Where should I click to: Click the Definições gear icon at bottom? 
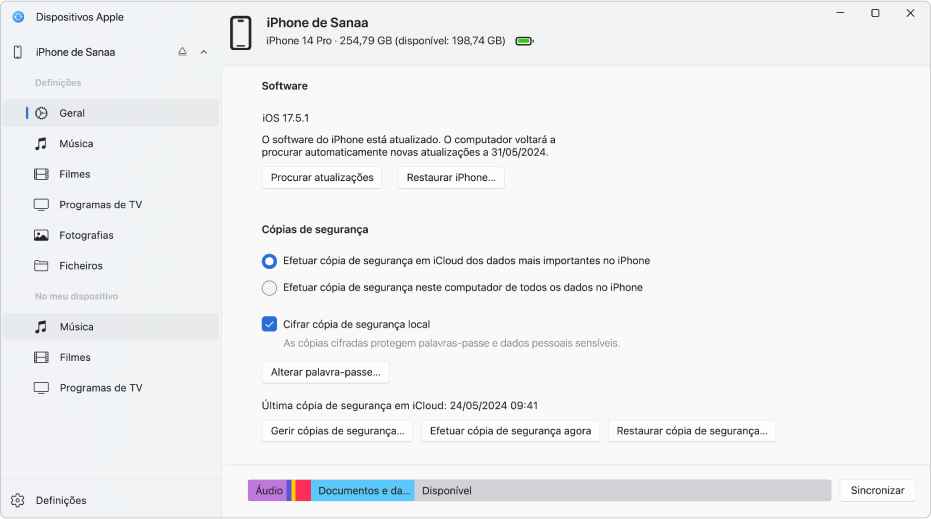[18, 500]
